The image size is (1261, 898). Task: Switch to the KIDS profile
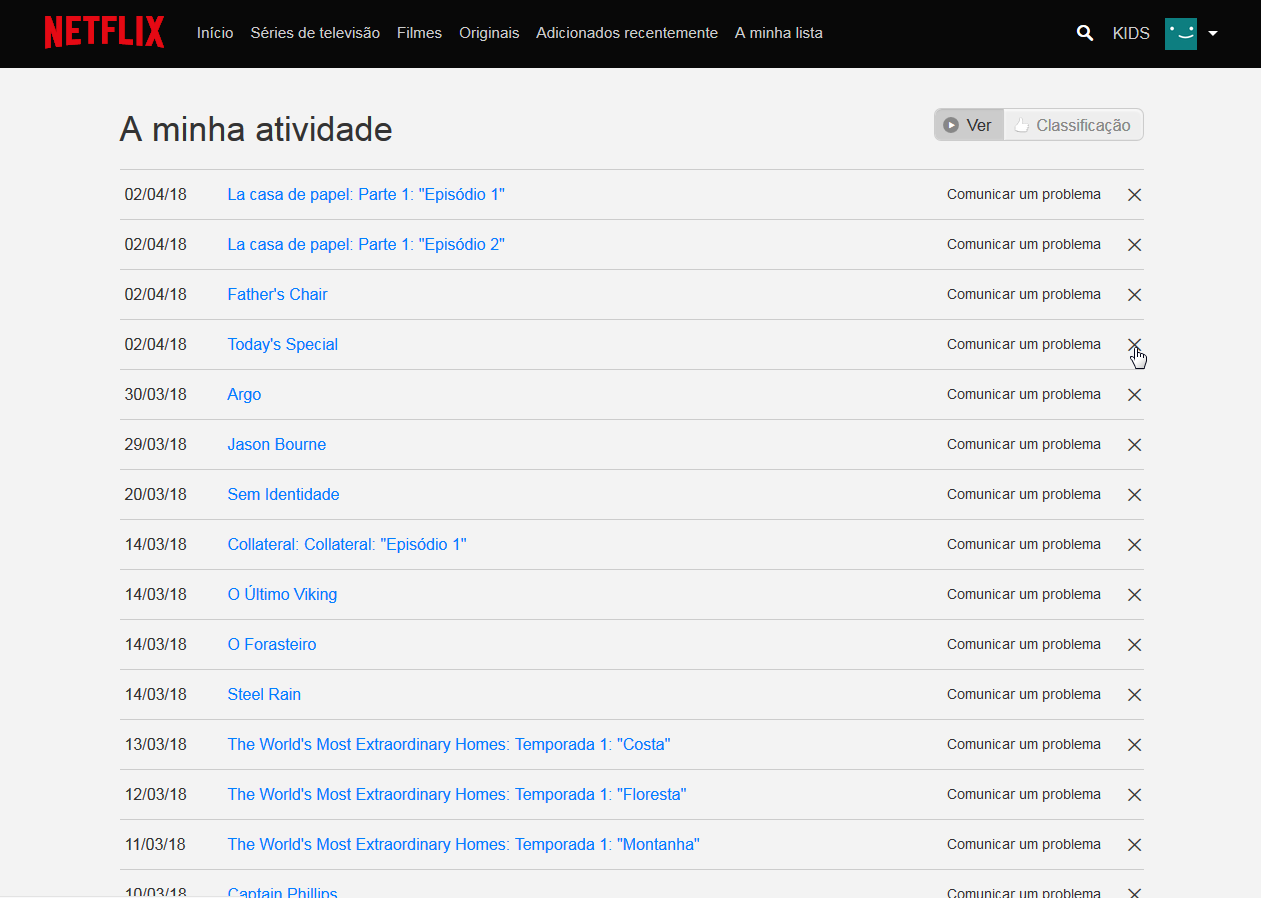[1131, 33]
